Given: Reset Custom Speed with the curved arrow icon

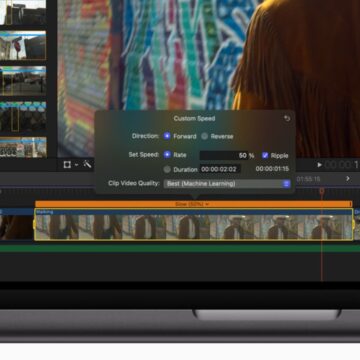Looking at the screenshot, I should coord(287,118).
